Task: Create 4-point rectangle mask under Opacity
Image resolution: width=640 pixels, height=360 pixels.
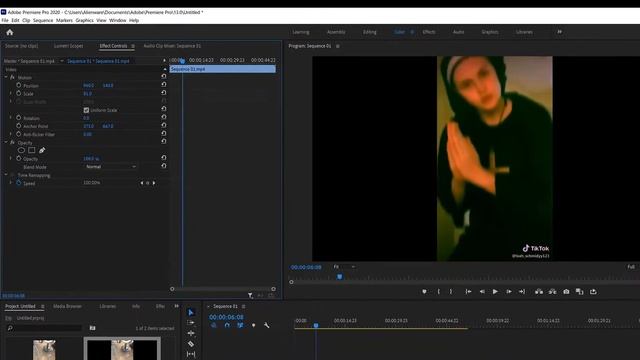Action: [32, 150]
